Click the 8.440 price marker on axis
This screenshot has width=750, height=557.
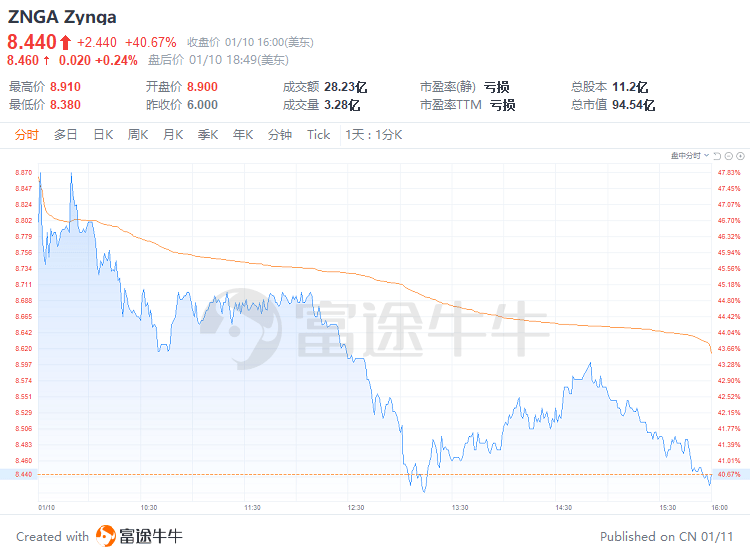click(x=23, y=474)
